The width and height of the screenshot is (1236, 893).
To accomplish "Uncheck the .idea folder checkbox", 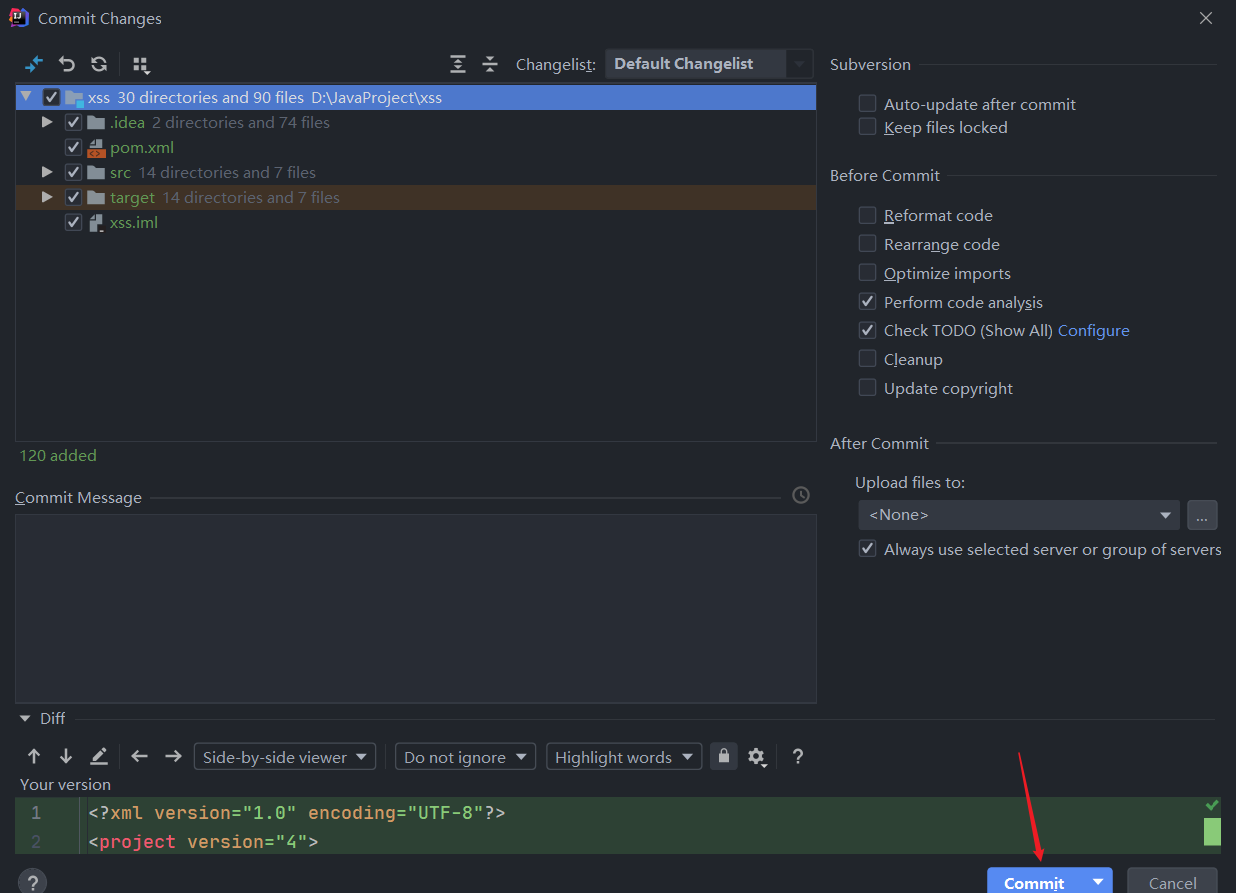I will (73, 123).
